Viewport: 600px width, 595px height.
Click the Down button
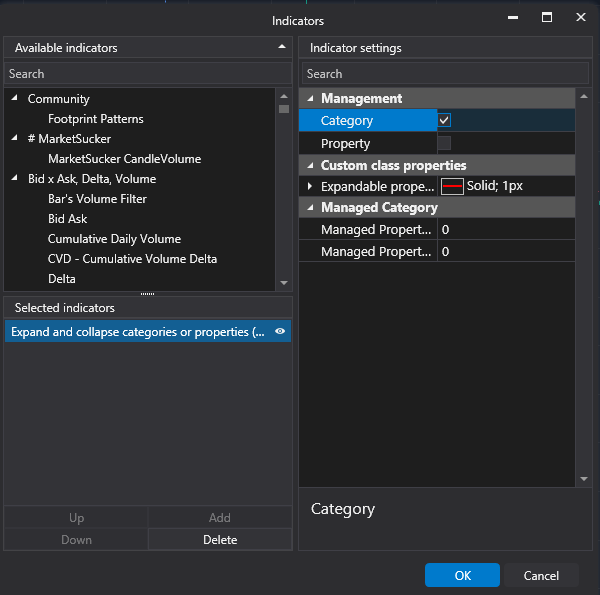pyautogui.click(x=76, y=540)
